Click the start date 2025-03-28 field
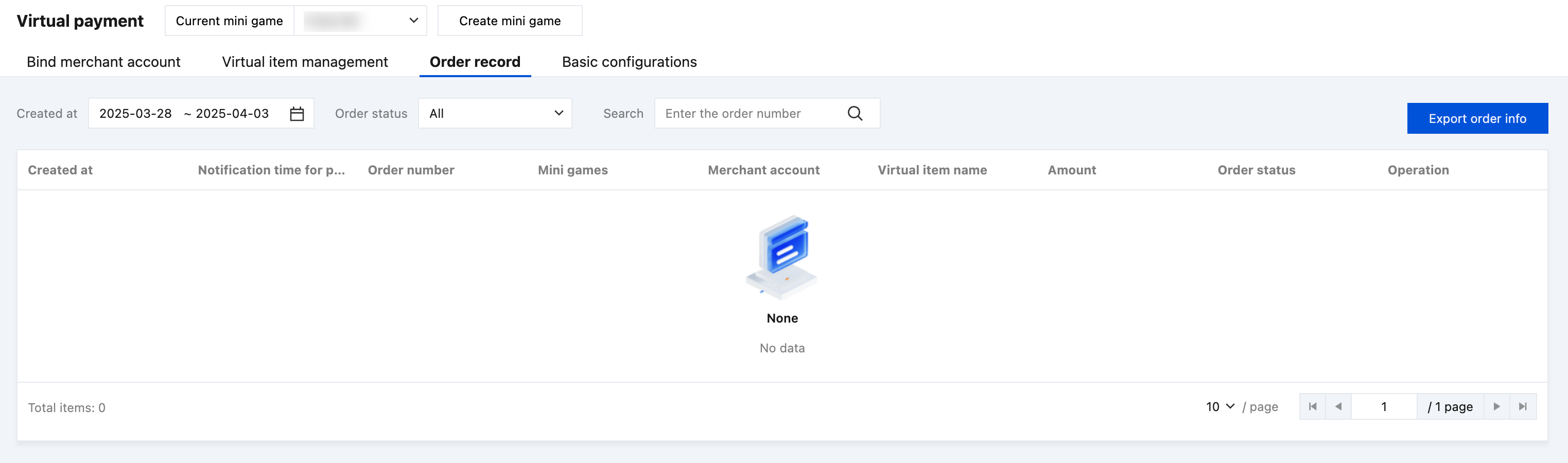Image resolution: width=1568 pixels, height=463 pixels. tap(135, 114)
